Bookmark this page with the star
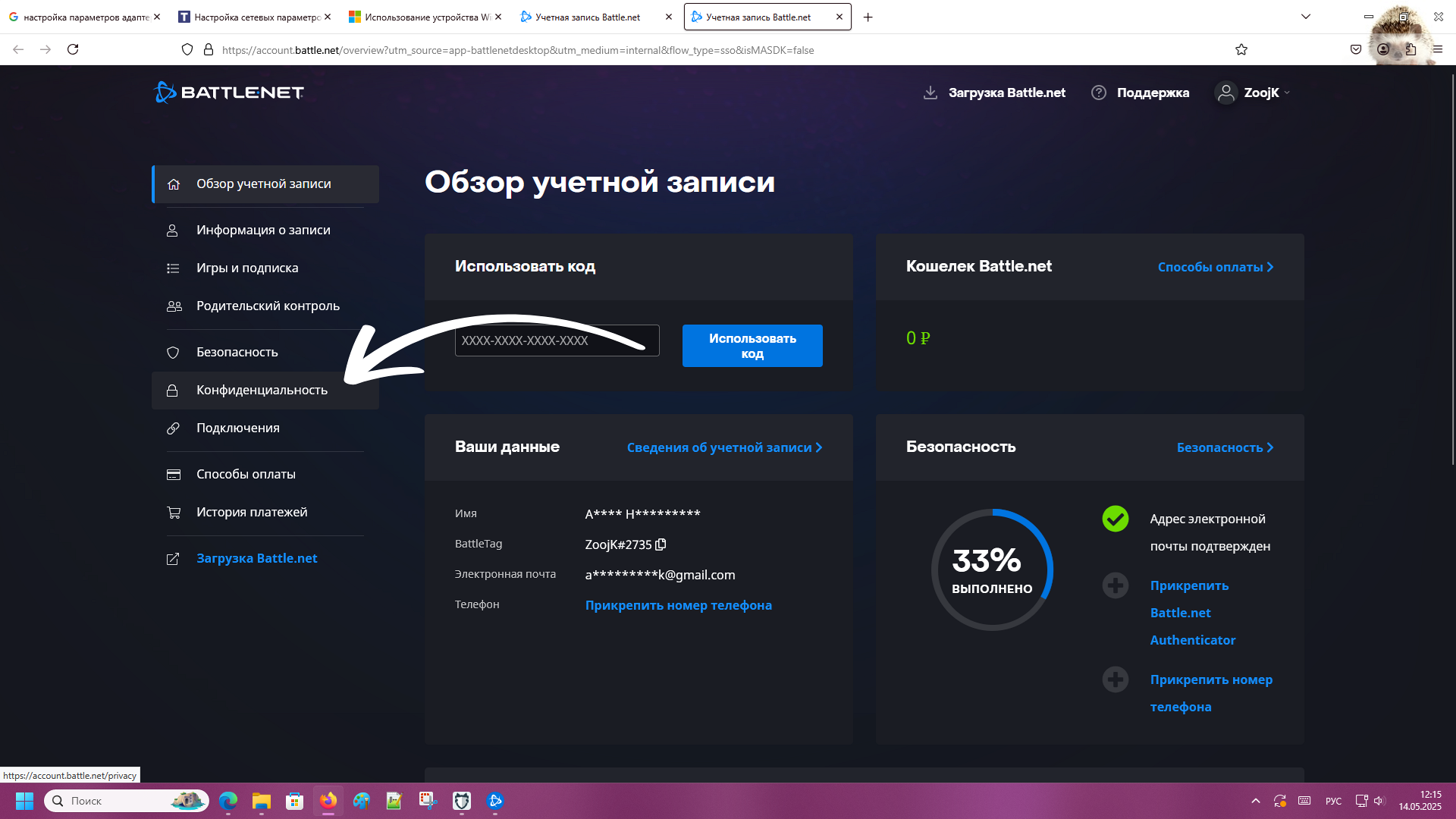 (1241, 49)
